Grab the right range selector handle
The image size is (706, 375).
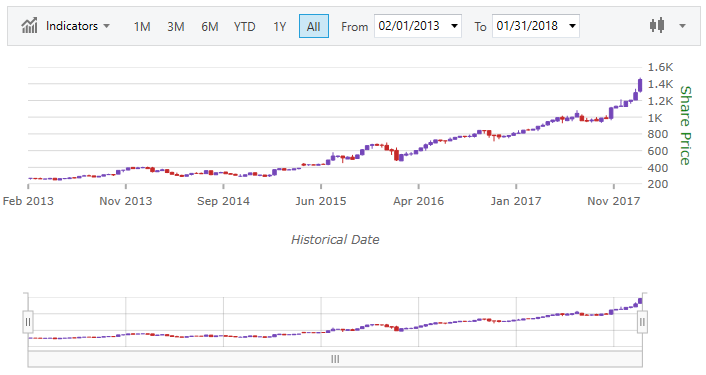pos(642,322)
